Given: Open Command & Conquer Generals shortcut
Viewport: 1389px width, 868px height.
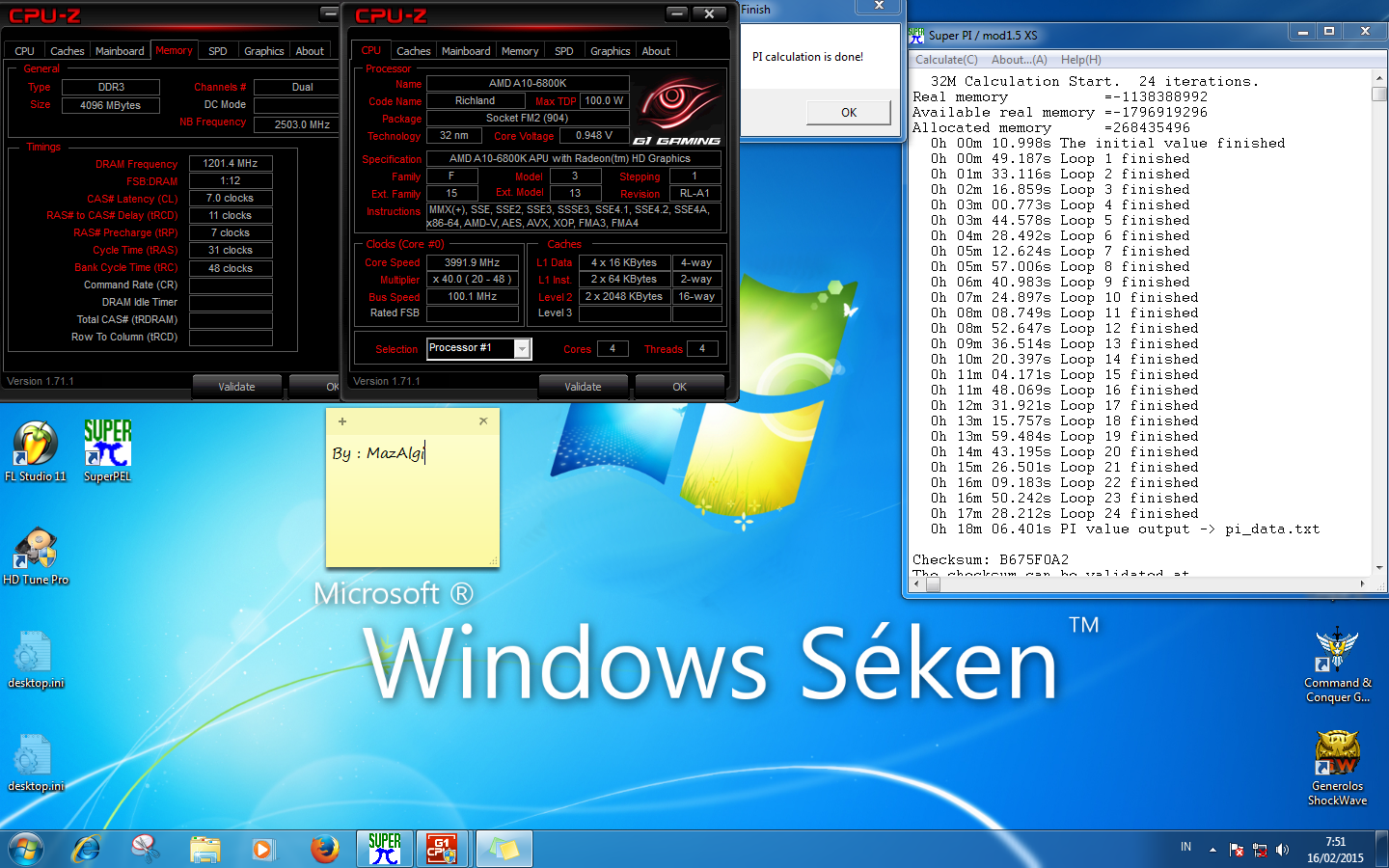Looking at the screenshot, I should pos(1337,665).
